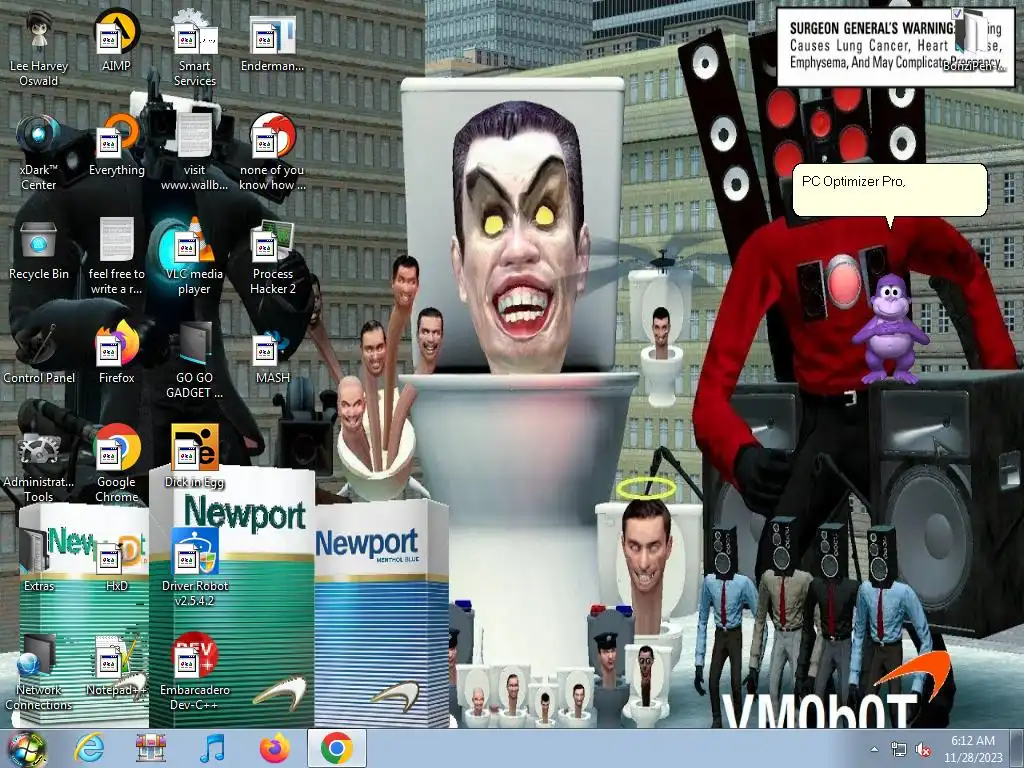Select the Enderman desktop shortcut
The height and width of the screenshot is (768, 1024).
click(272, 42)
